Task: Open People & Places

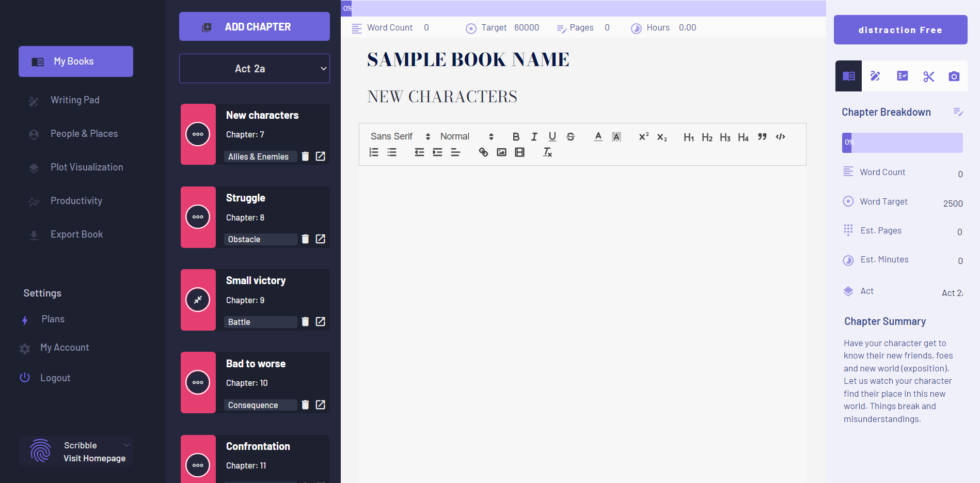Action: click(84, 134)
